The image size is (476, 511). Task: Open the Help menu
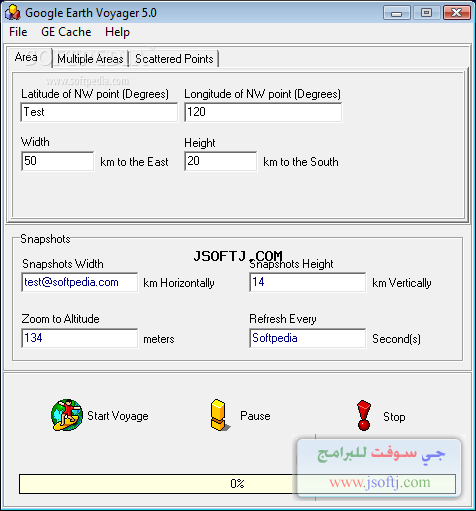click(x=117, y=32)
